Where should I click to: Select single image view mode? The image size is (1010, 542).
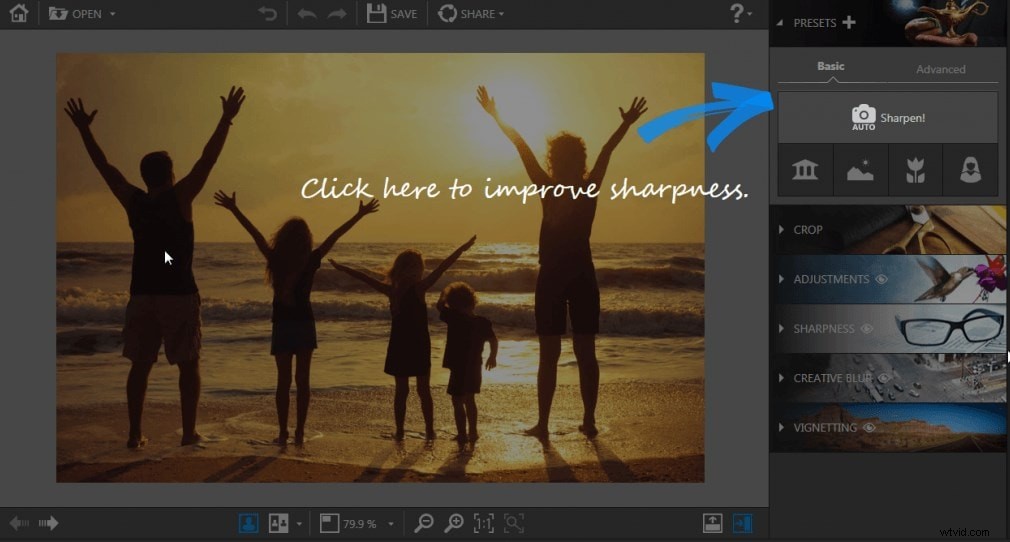[x=249, y=523]
